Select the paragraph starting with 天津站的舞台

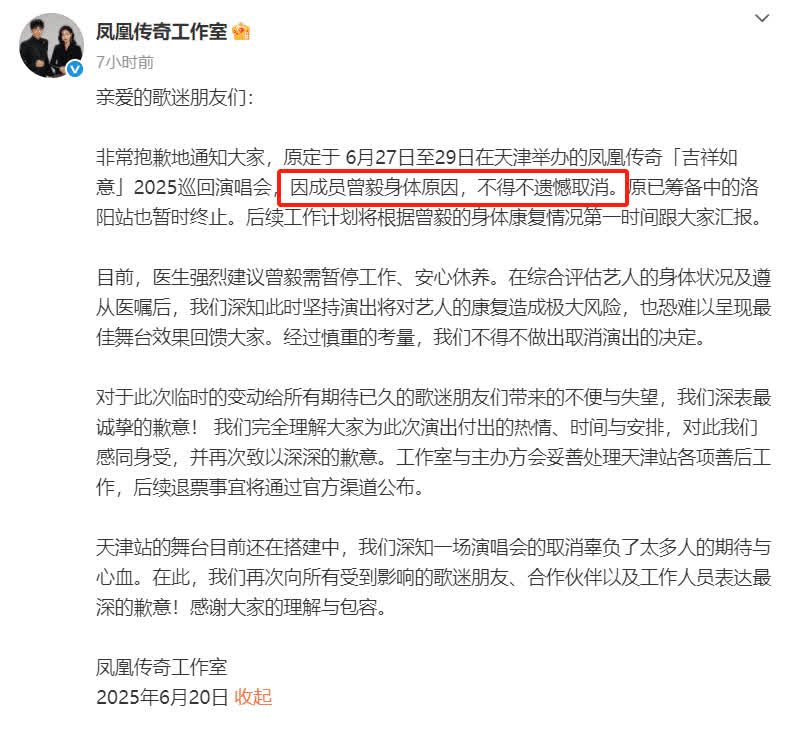point(434,577)
